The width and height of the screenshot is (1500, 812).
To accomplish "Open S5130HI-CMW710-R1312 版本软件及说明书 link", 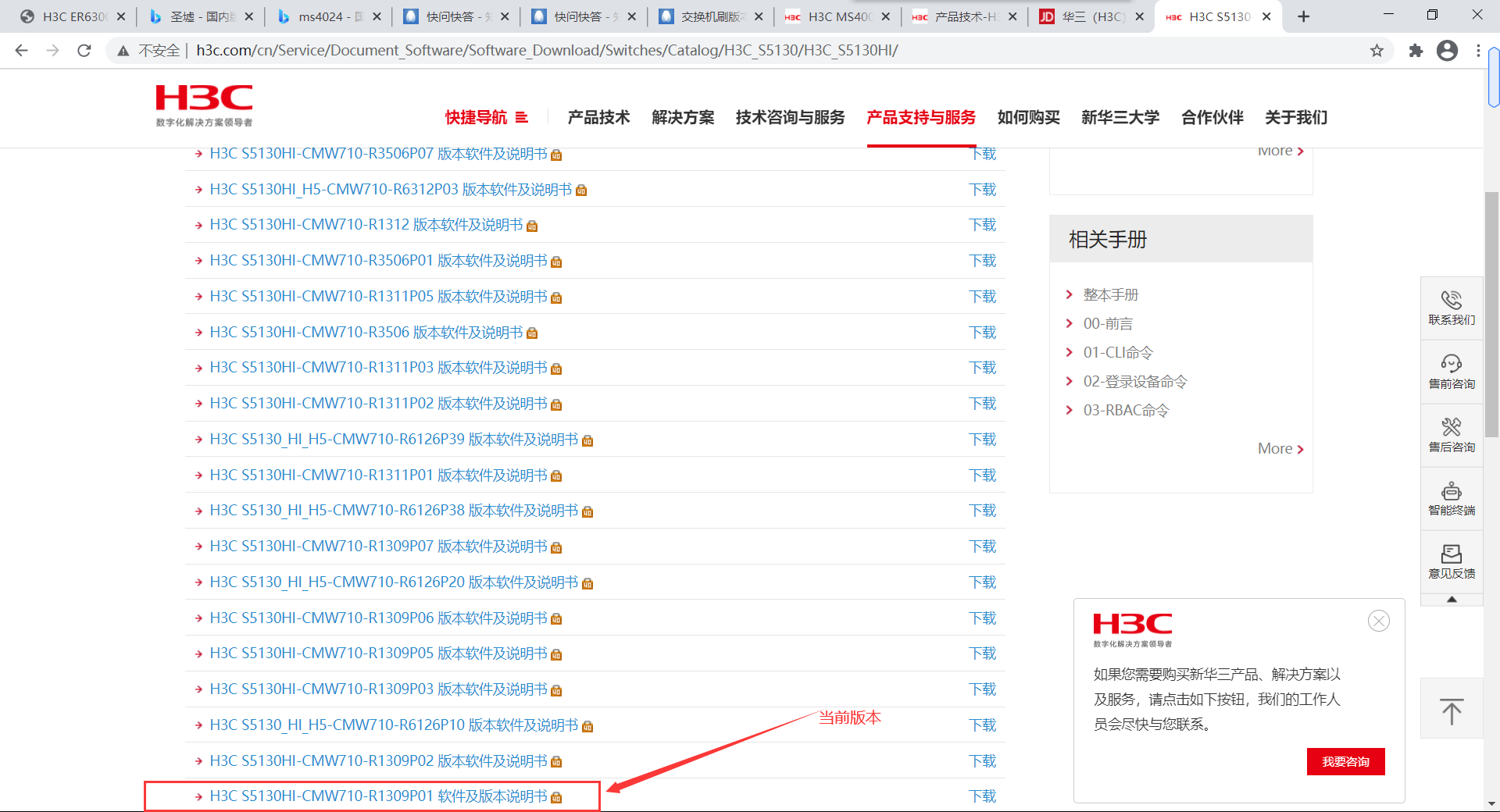I will [x=366, y=225].
